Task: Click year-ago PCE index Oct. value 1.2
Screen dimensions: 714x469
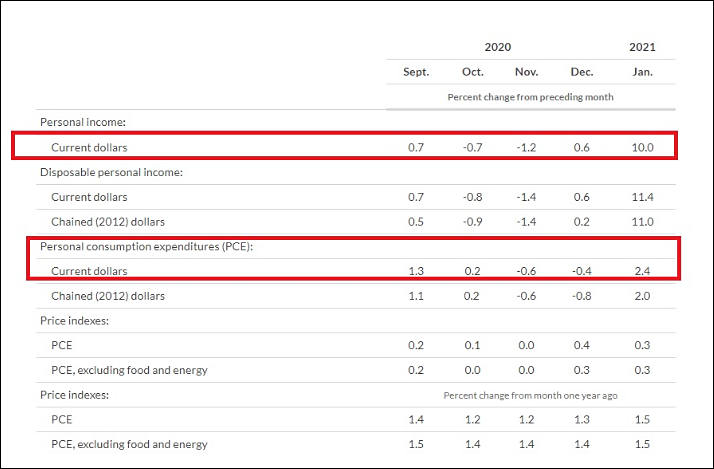Action: [x=472, y=419]
